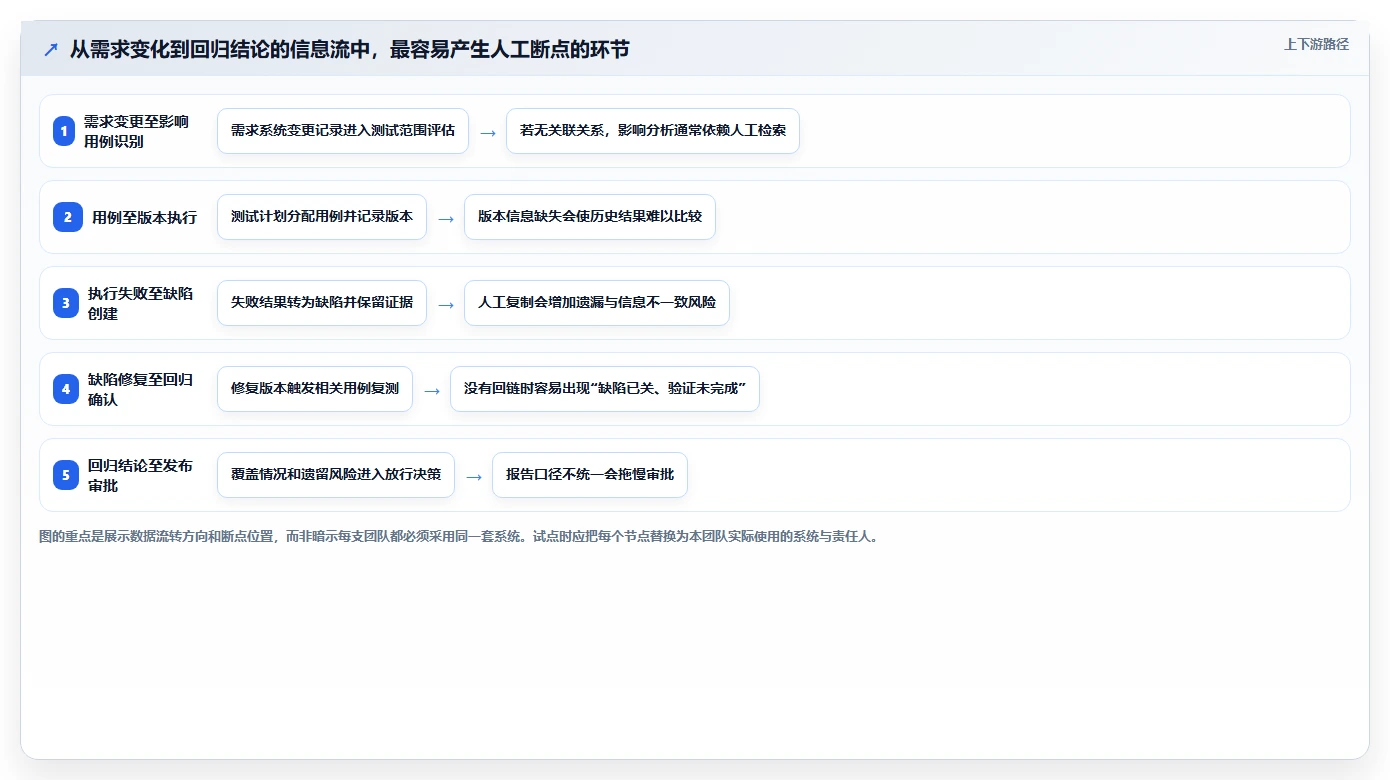Screen dimensions: 1390x780
Task: Click the footnote starting 图的重点是展示数据流转方向
Action: point(459,536)
